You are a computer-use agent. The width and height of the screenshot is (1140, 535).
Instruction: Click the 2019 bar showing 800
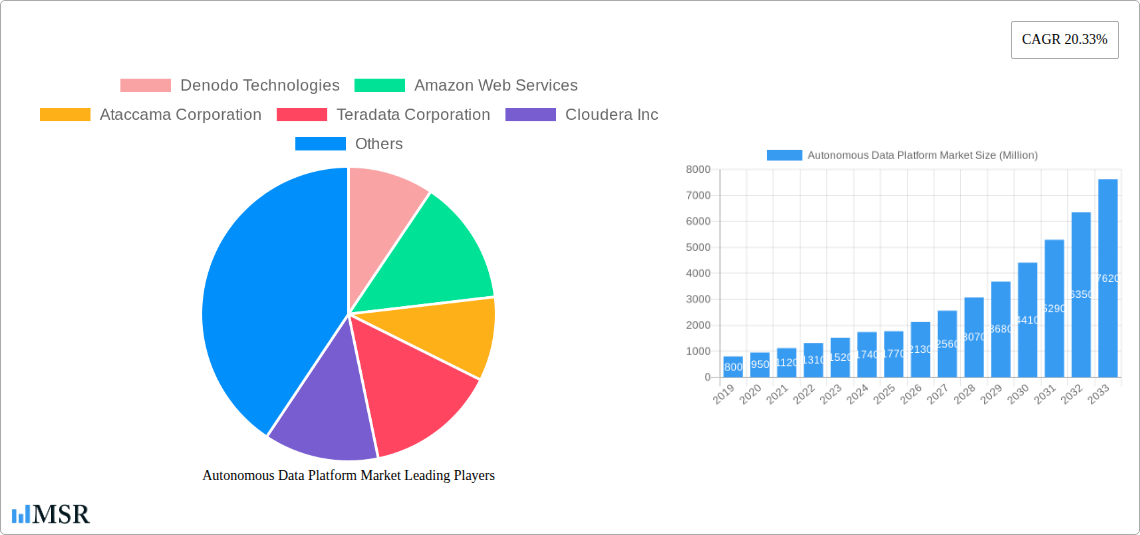(x=733, y=367)
